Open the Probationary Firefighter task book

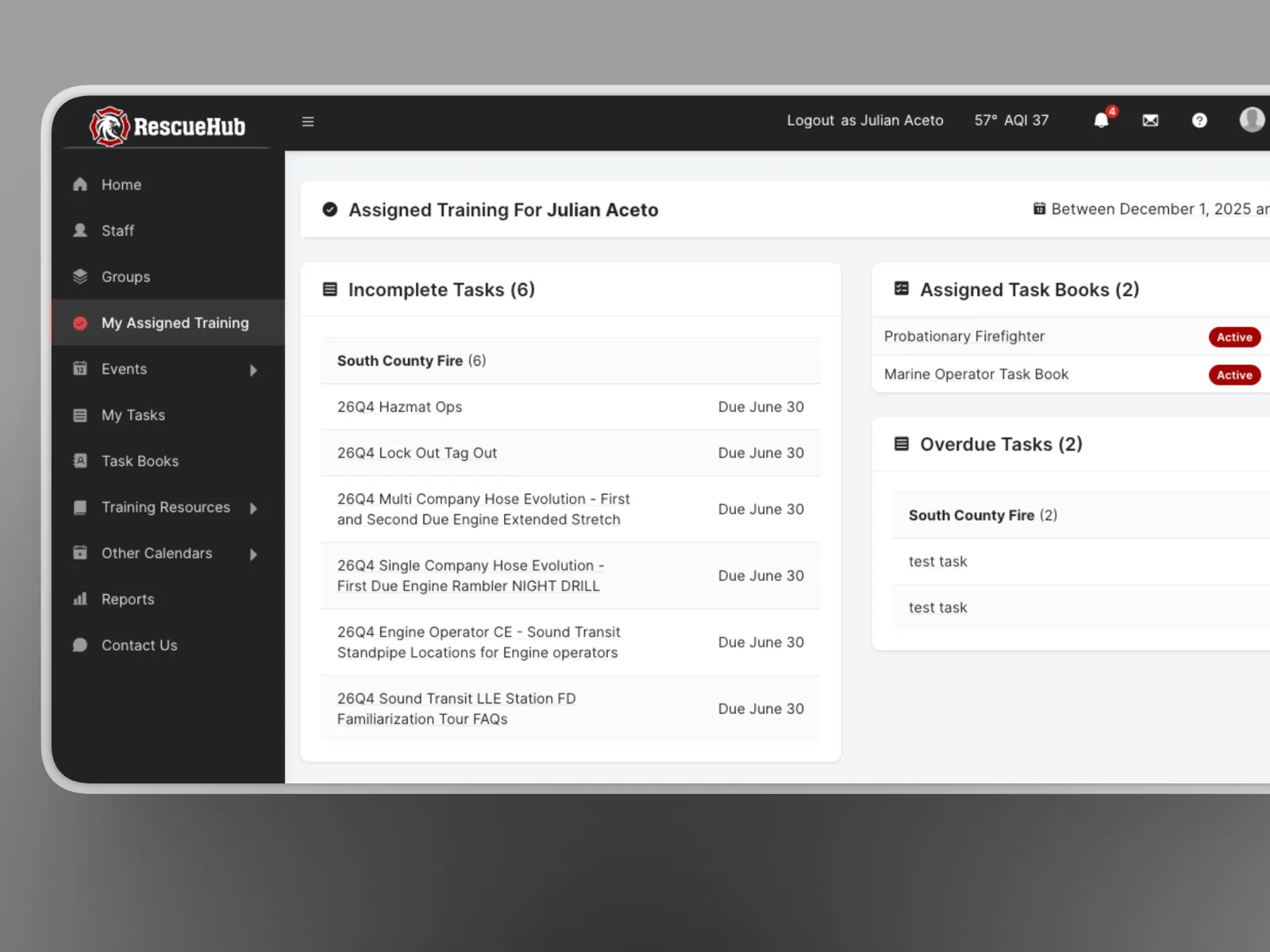coord(964,336)
